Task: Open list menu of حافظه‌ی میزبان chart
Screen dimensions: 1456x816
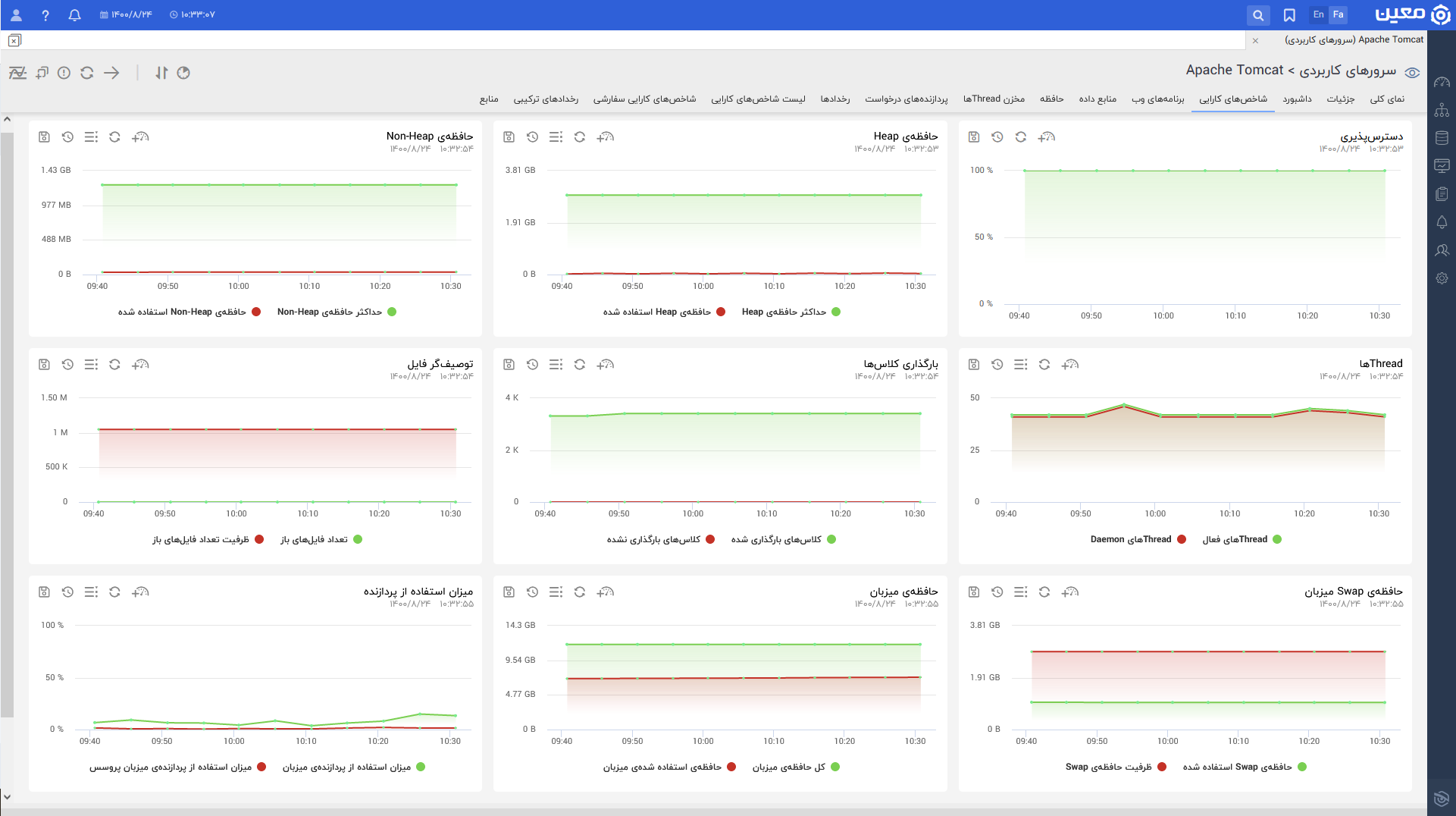Action: (x=556, y=592)
